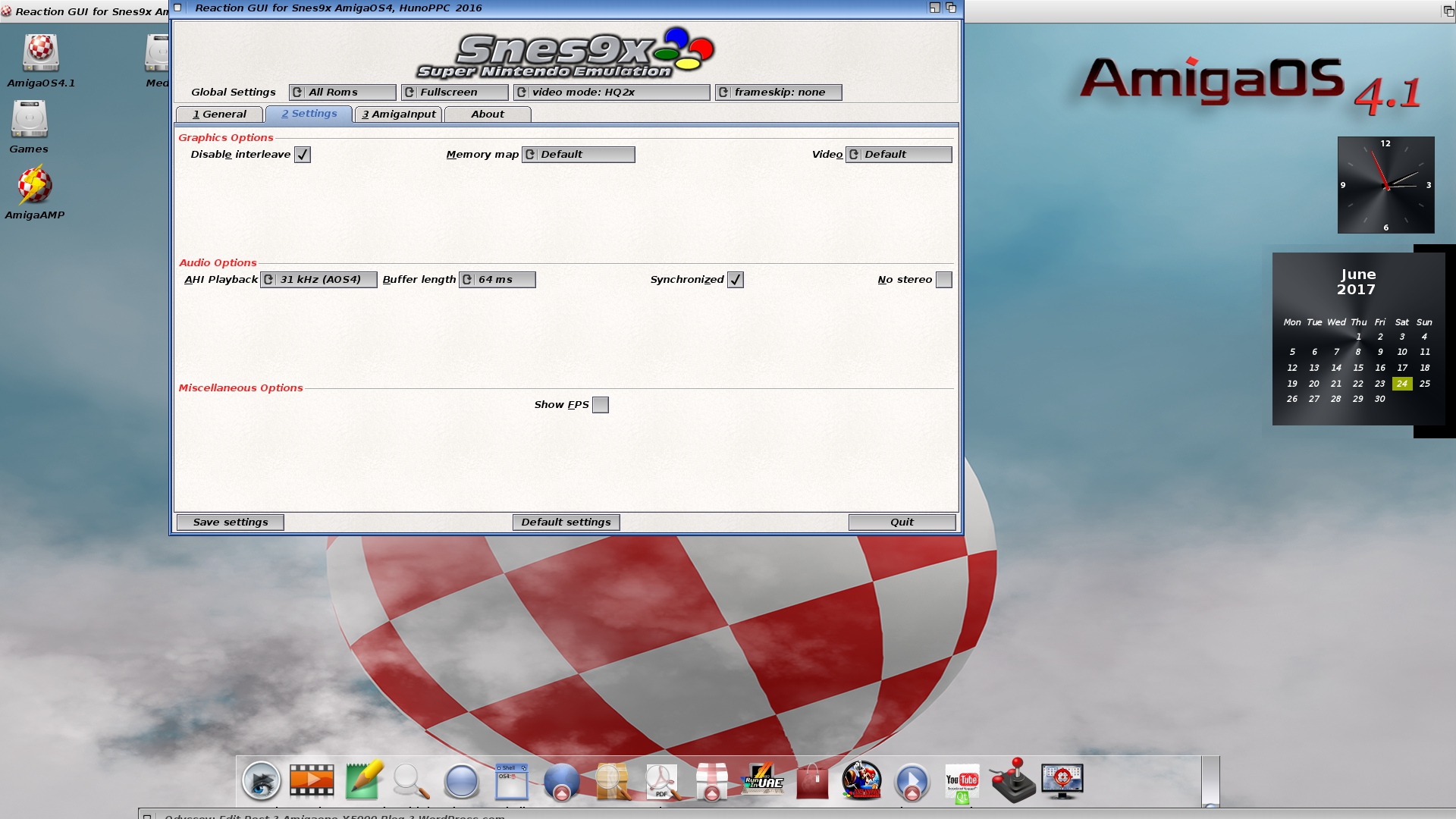This screenshot has height=819, width=1456.
Task: Click the Default settings button
Action: tap(566, 522)
